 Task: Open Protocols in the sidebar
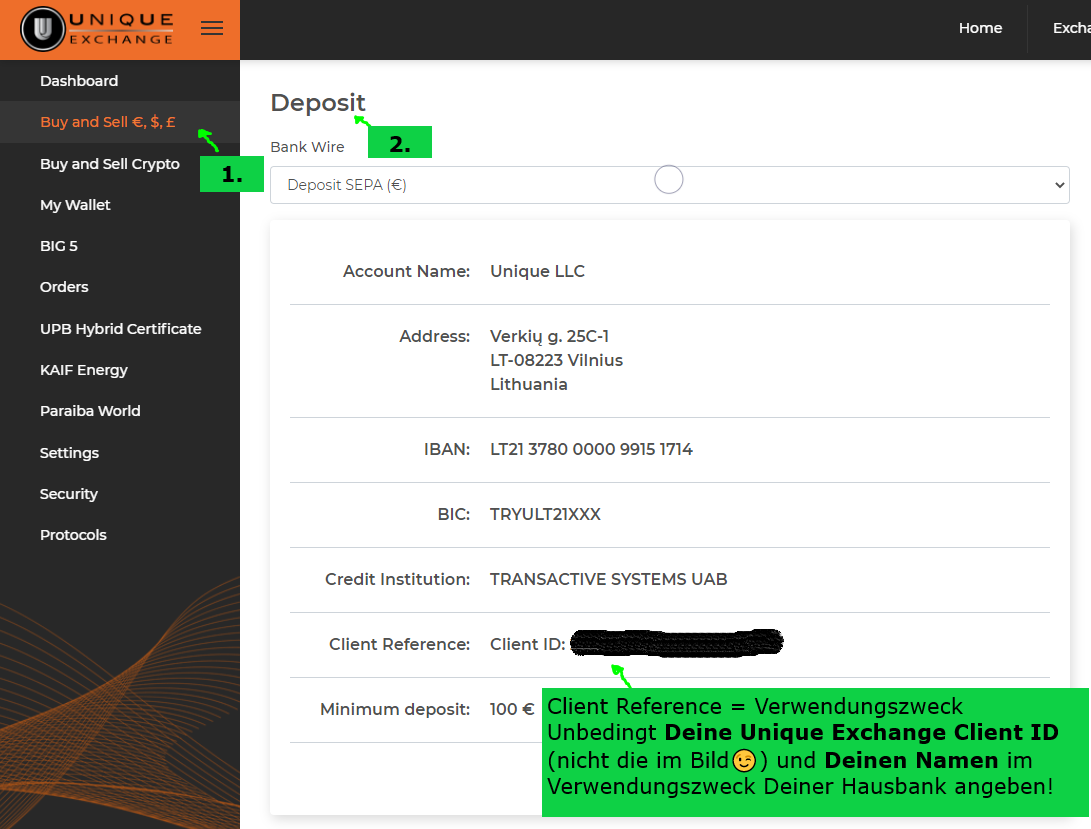[73, 535]
